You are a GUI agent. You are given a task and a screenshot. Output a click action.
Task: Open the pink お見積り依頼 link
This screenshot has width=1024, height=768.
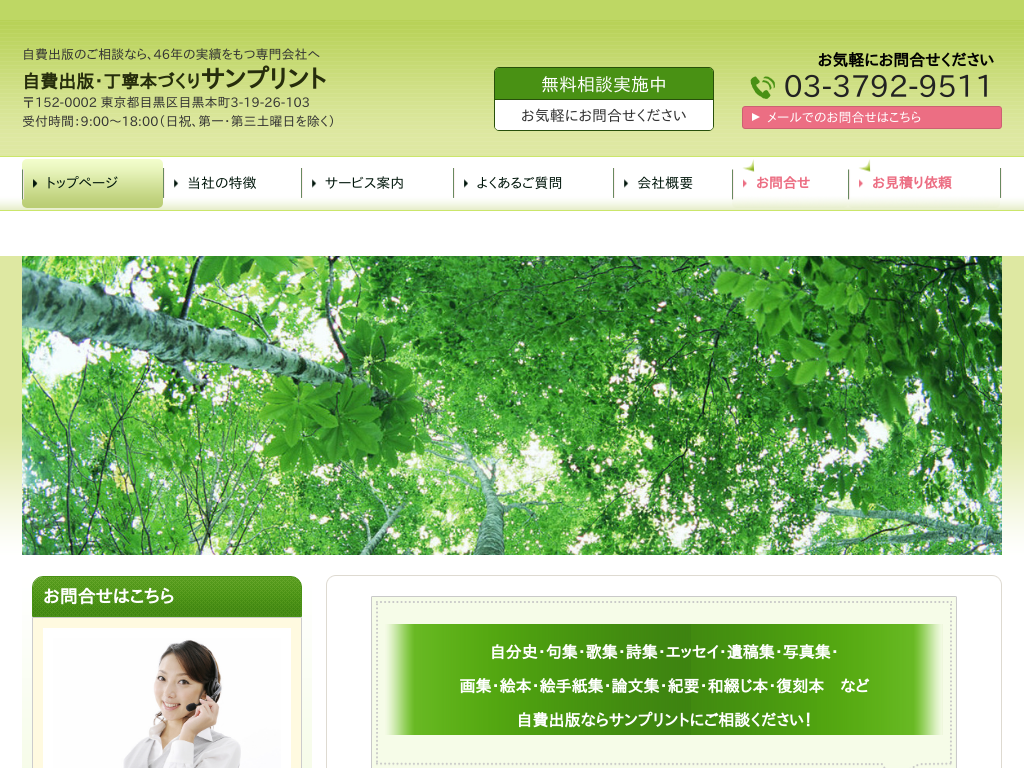click(x=911, y=183)
